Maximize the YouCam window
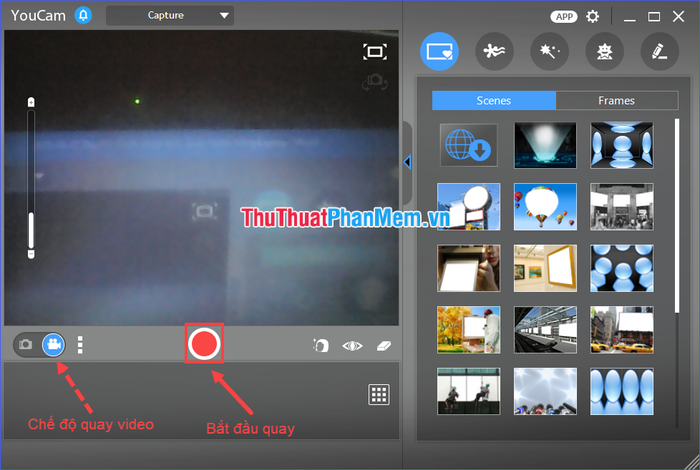 (654, 17)
